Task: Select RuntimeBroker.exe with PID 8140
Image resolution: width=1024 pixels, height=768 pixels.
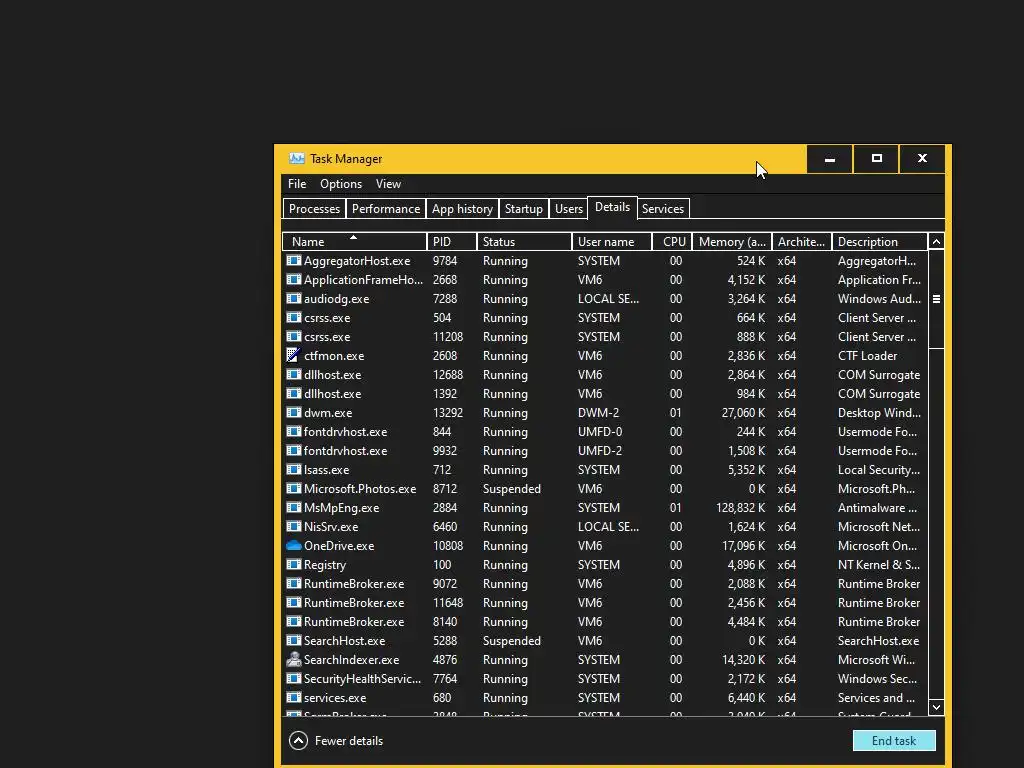Action: (x=605, y=621)
